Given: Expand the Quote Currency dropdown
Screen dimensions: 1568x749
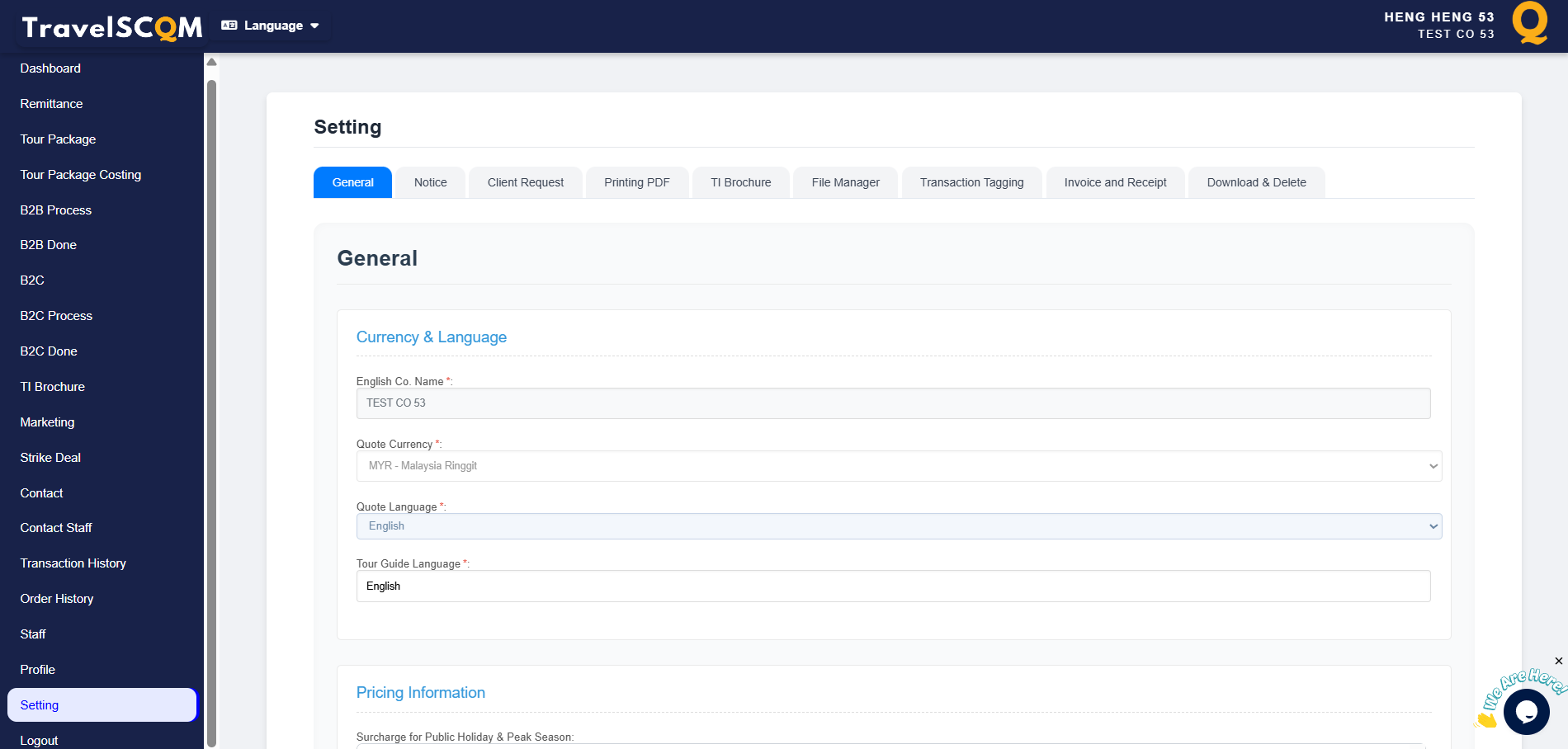Looking at the screenshot, I should tap(898, 466).
